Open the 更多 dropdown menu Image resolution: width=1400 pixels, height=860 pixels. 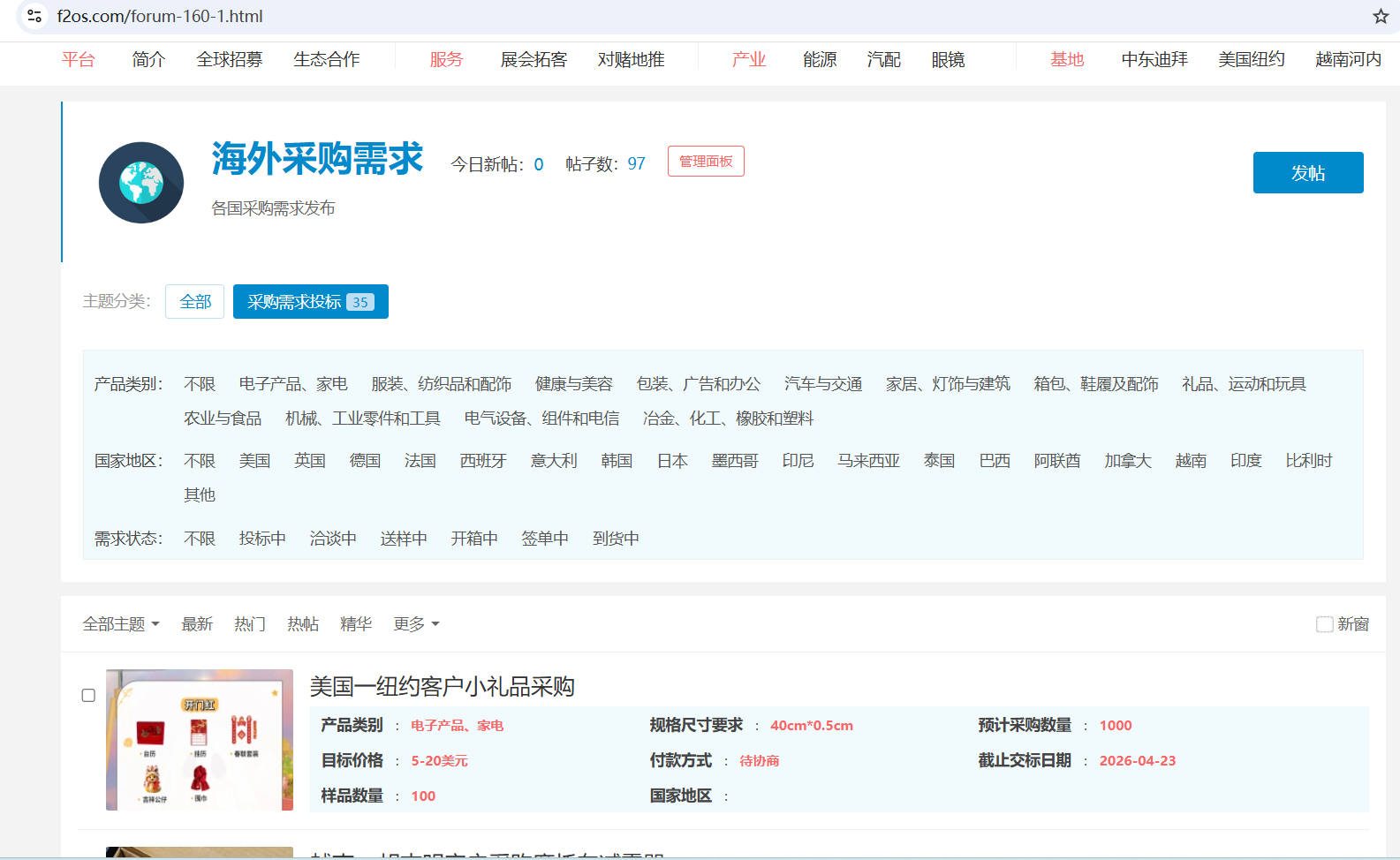[416, 624]
